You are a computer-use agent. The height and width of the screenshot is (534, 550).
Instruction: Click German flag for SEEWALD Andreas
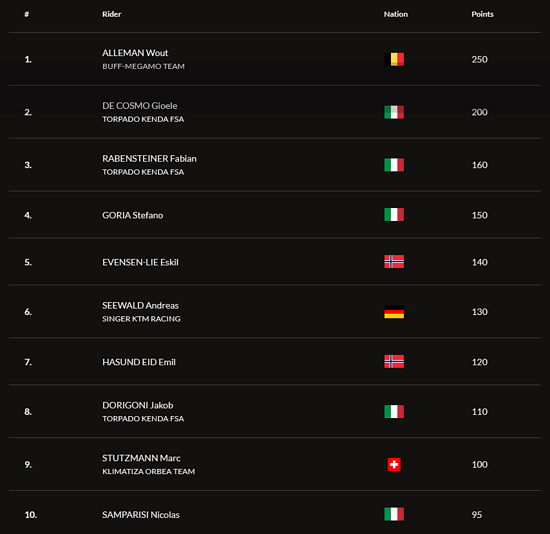pos(394,312)
